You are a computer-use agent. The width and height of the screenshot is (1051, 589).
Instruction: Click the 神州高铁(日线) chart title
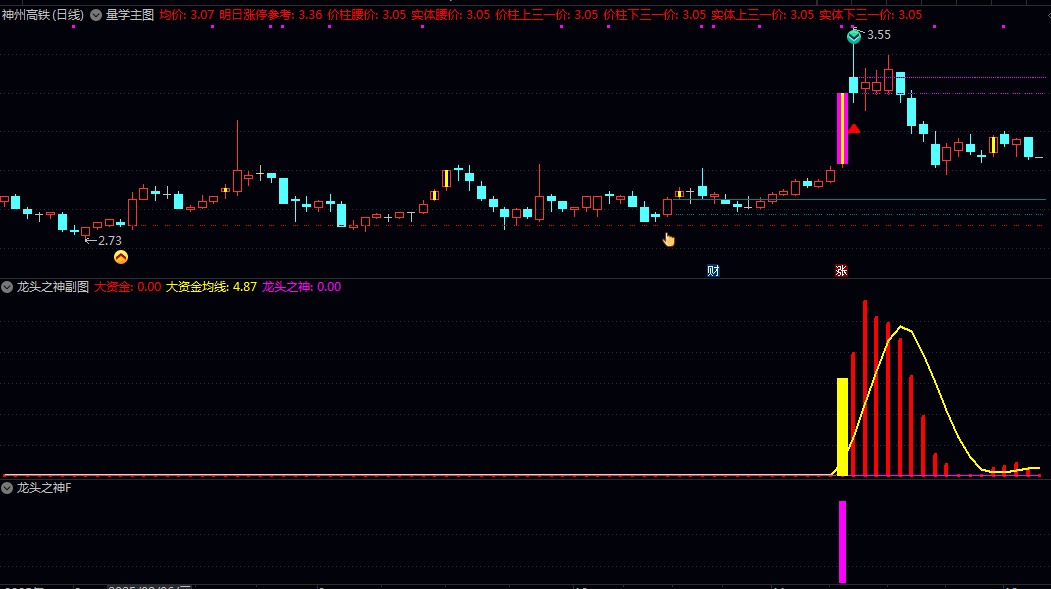coord(43,15)
